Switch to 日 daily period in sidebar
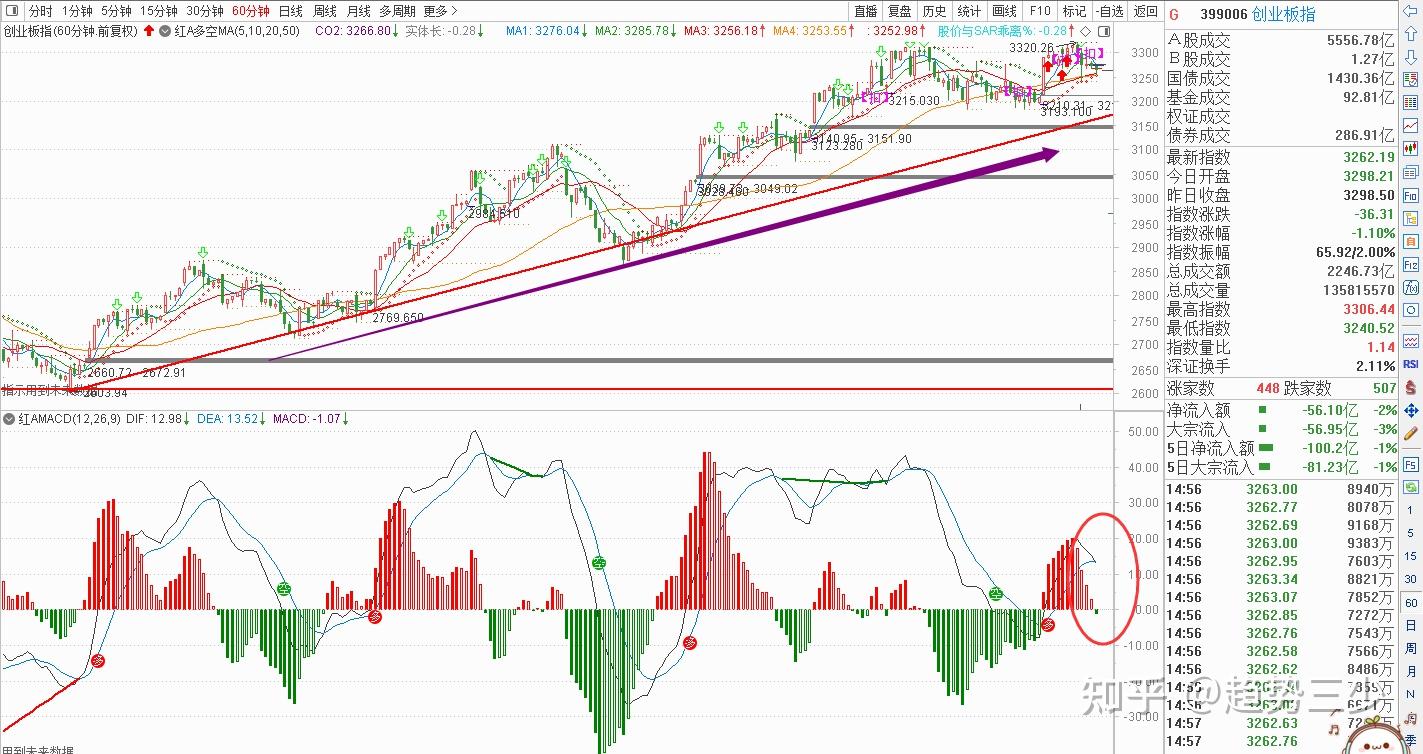The height and width of the screenshot is (754, 1423). pyautogui.click(x=1410, y=625)
